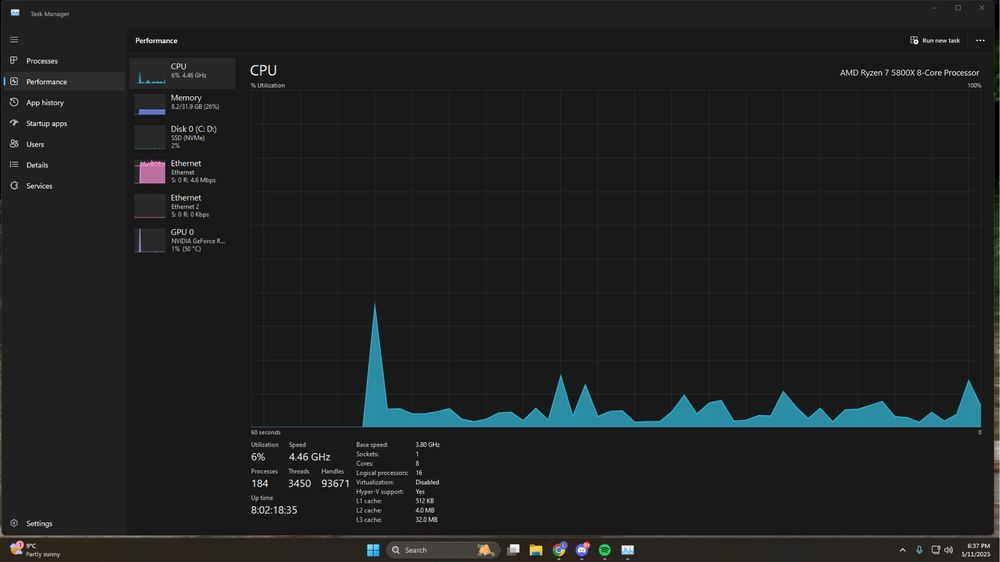Click the 184 processes value
Image resolution: width=1000 pixels, height=562 pixels.
[260, 484]
